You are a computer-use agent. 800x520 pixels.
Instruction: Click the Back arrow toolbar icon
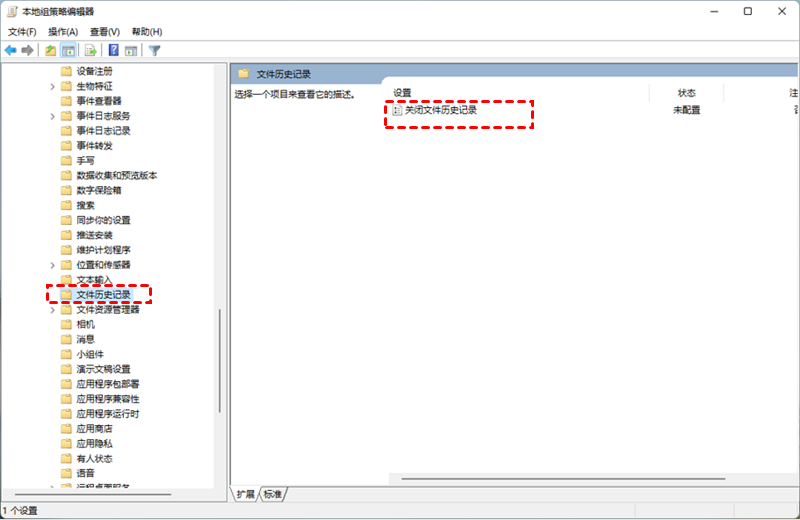11,50
